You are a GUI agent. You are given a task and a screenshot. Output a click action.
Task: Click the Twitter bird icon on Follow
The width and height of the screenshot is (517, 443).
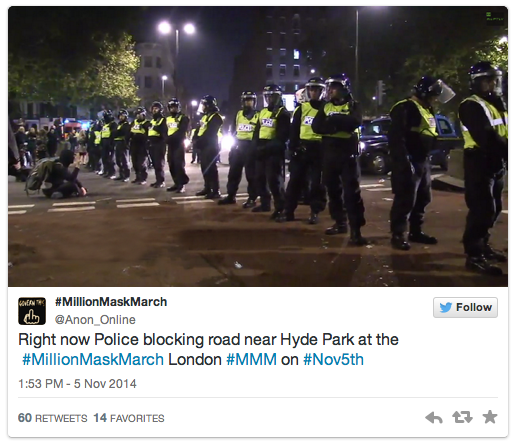point(446,307)
